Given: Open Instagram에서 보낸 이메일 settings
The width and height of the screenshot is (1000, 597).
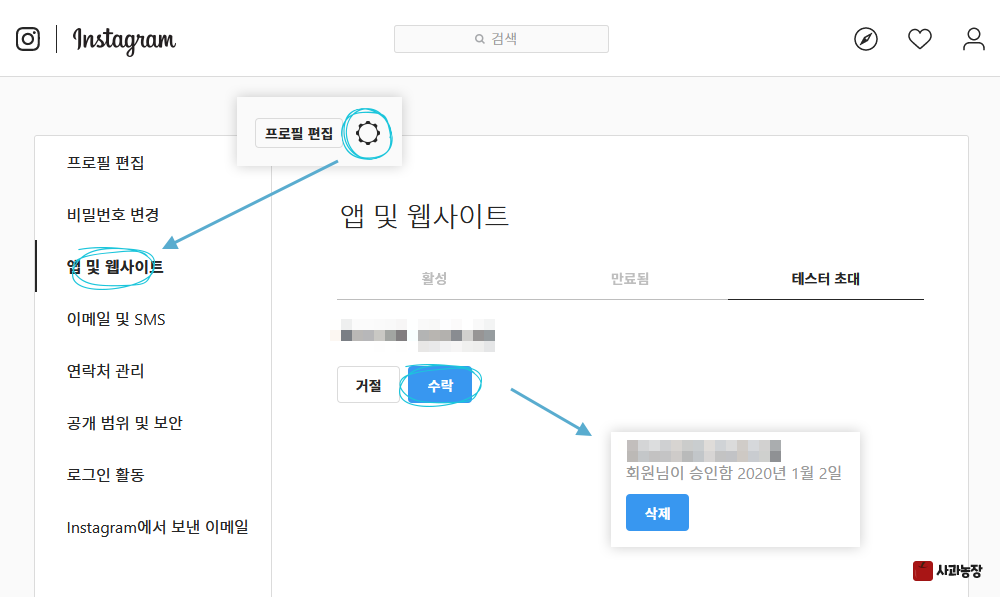Looking at the screenshot, I should point(158,527).
